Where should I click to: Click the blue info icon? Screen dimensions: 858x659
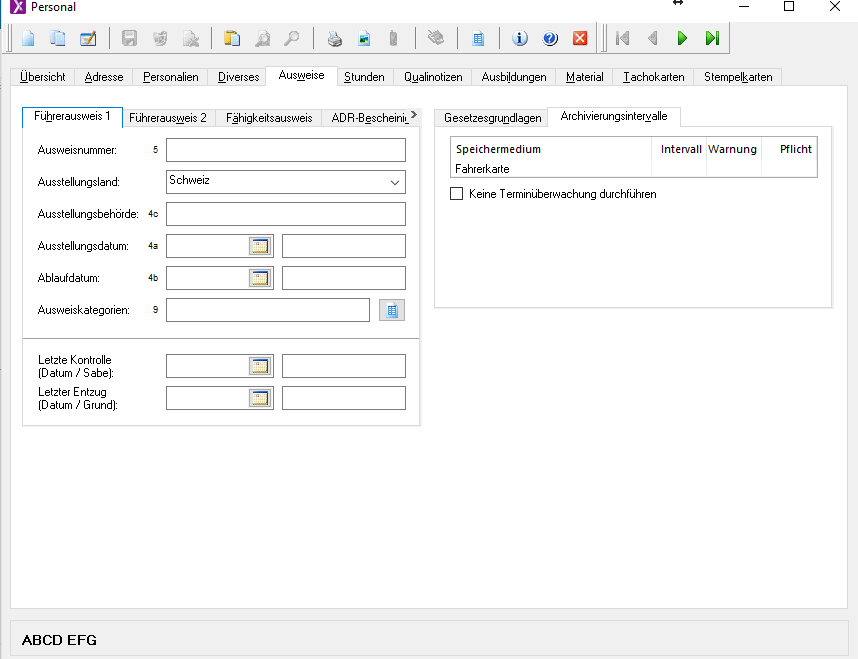[x=519, y=39]
